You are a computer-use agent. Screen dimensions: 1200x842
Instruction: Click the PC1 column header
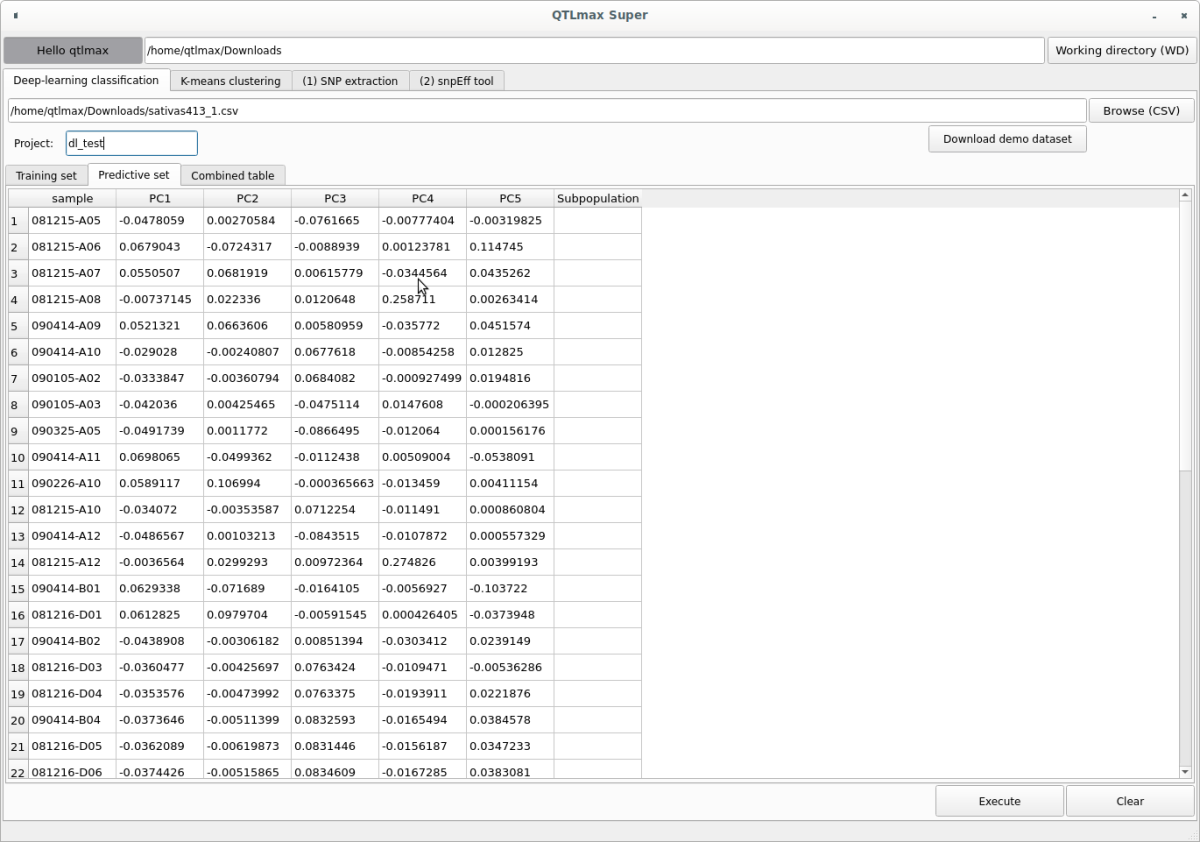[160, 198]
